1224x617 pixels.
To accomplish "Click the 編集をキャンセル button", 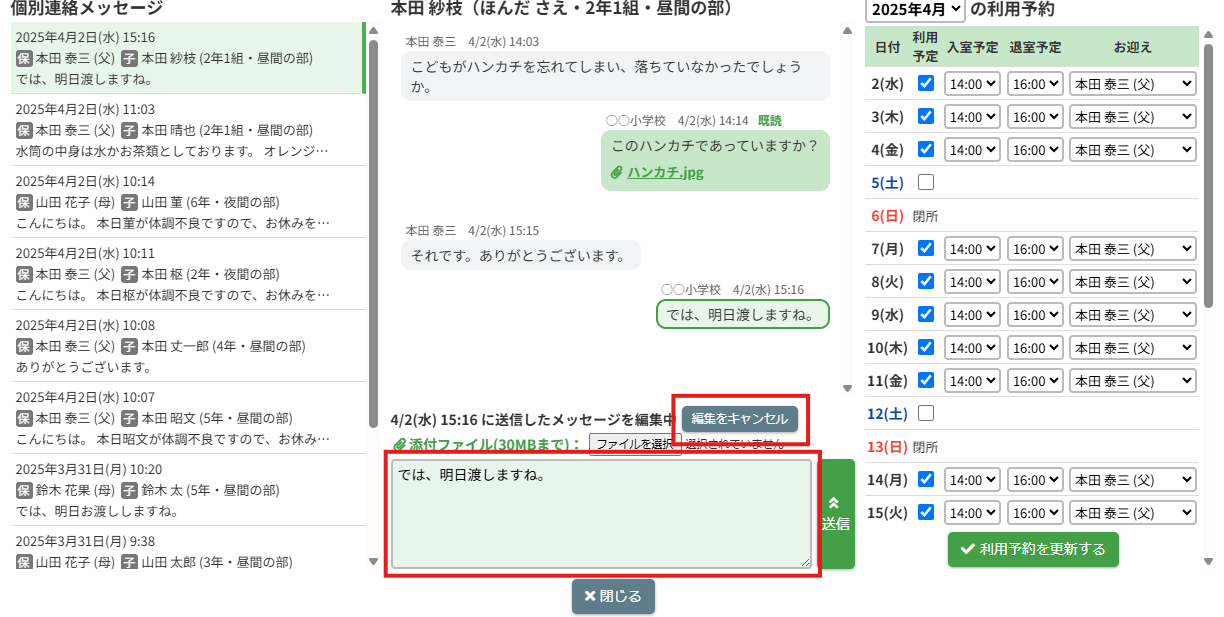I will [x=739, y=419].
